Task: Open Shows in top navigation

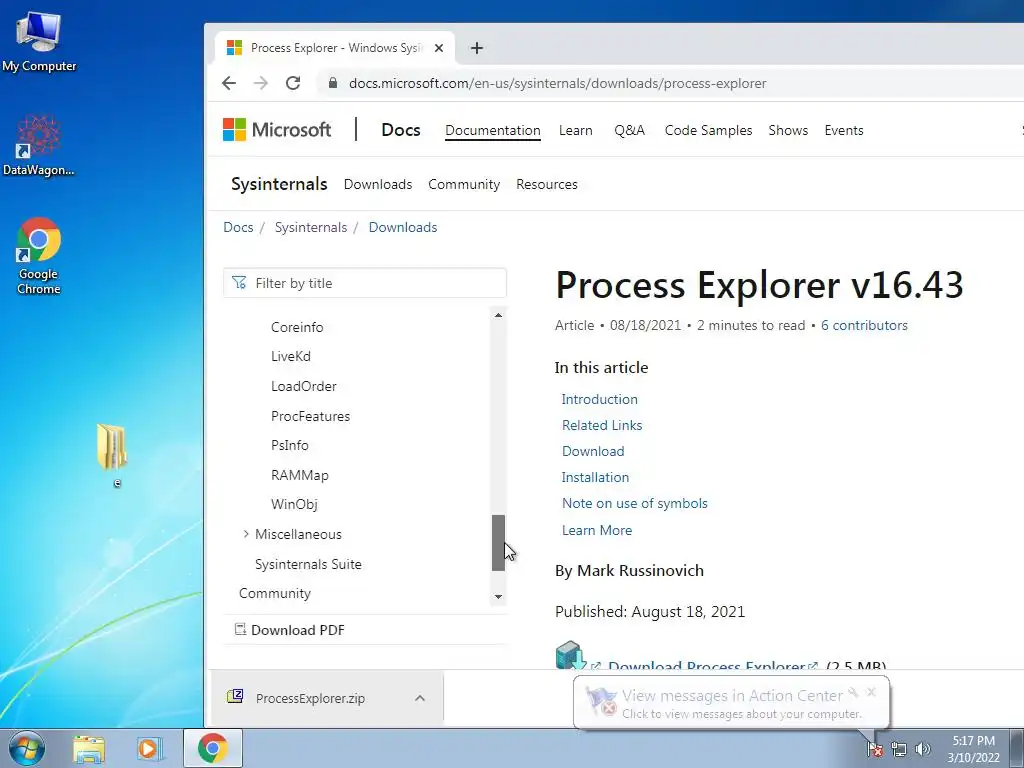Action: point(788,130)
